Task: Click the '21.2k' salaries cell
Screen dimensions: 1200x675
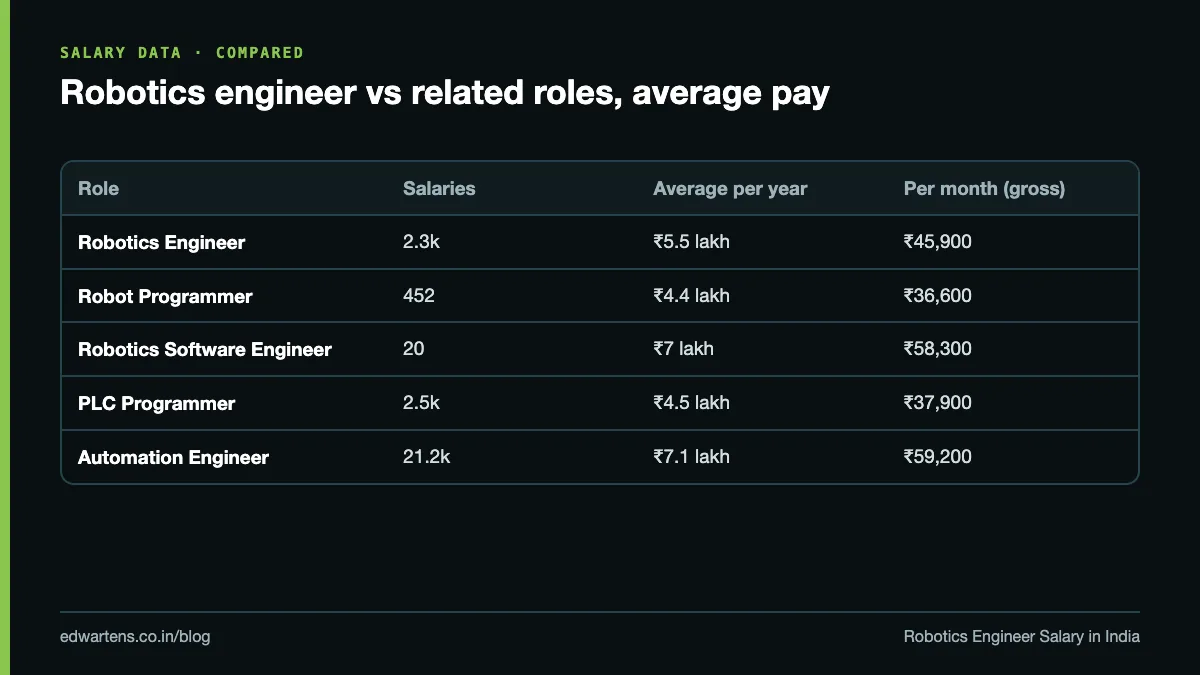Action: 427,457
